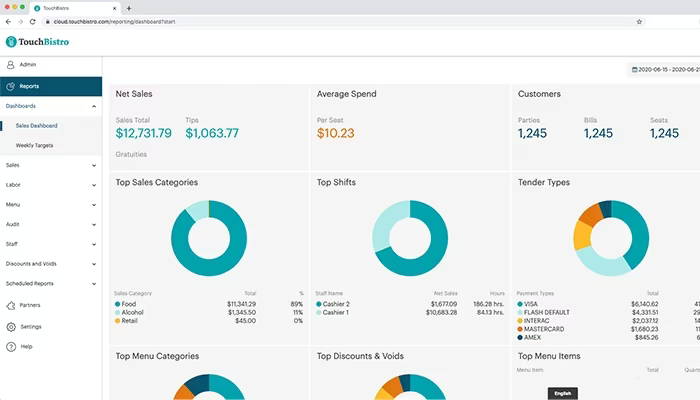The height and width of the screenshot is (400, 700).
Task: Click the Food legend color dot
Action: coord(117,304)
